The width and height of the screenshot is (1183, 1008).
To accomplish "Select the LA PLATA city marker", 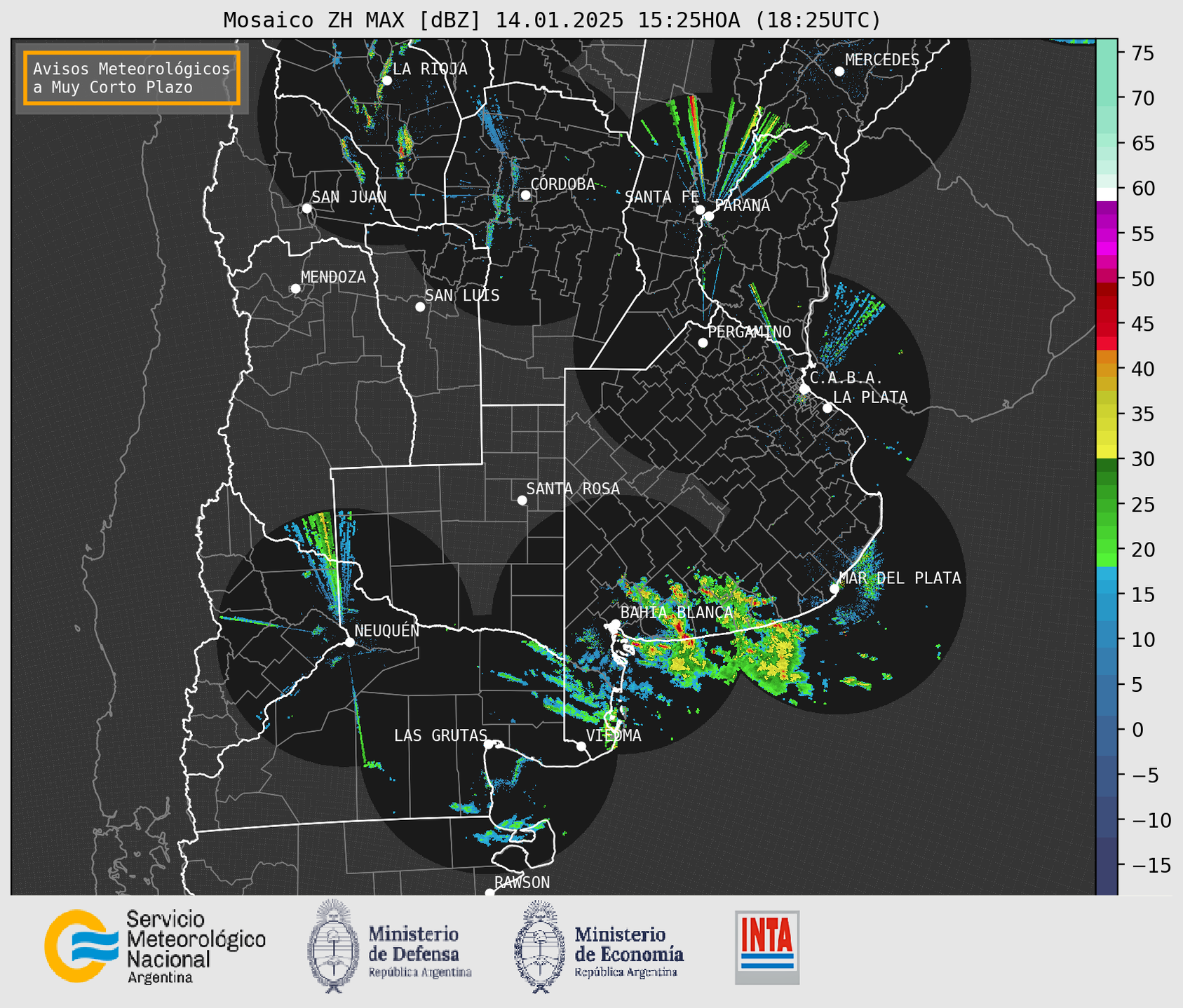I will pos(827,408).
